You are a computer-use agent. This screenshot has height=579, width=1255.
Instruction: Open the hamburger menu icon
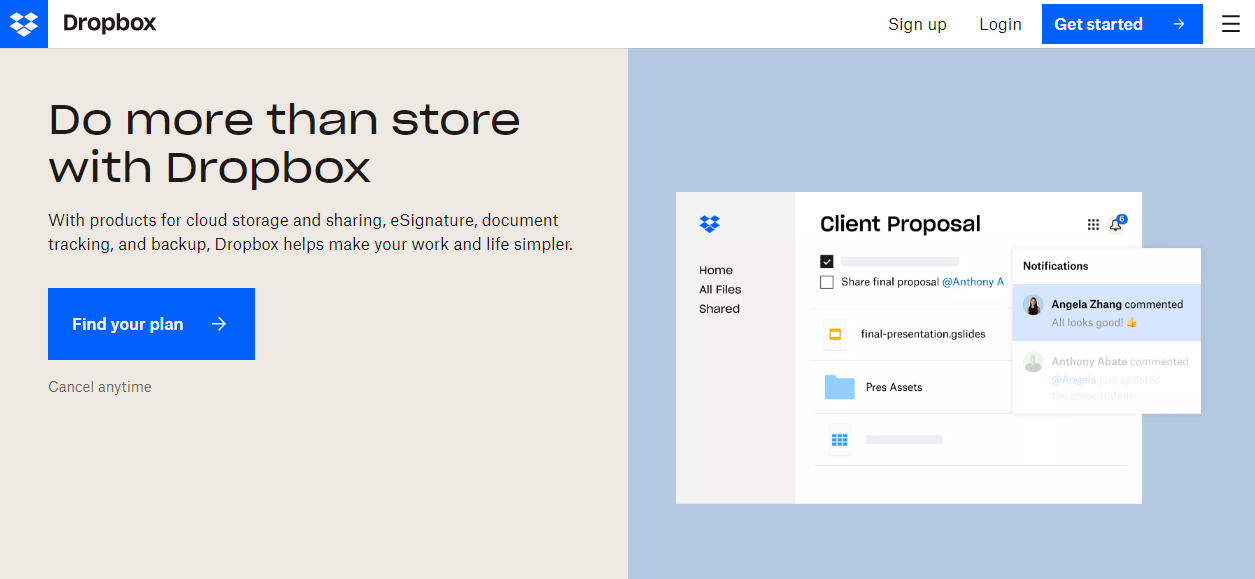(x=1231, y=24)
